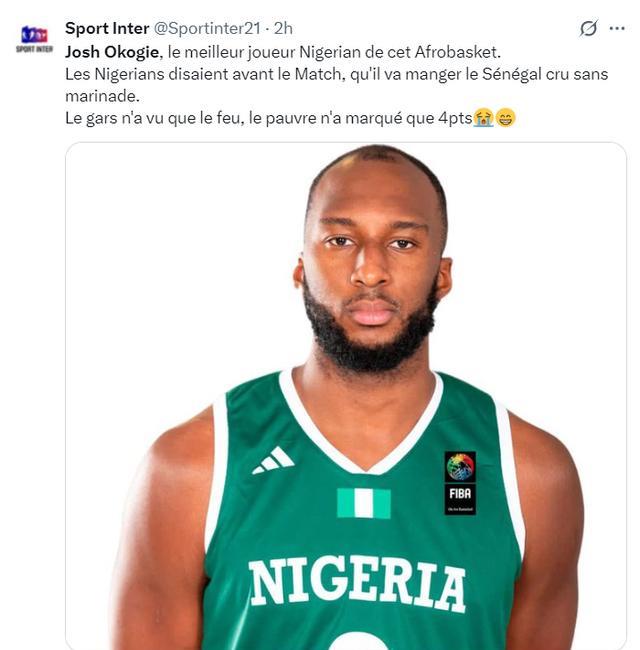Screen dimensions: 640x650
Task: Click the Adidas logo on the jersey
Action: tap(273, 461)
